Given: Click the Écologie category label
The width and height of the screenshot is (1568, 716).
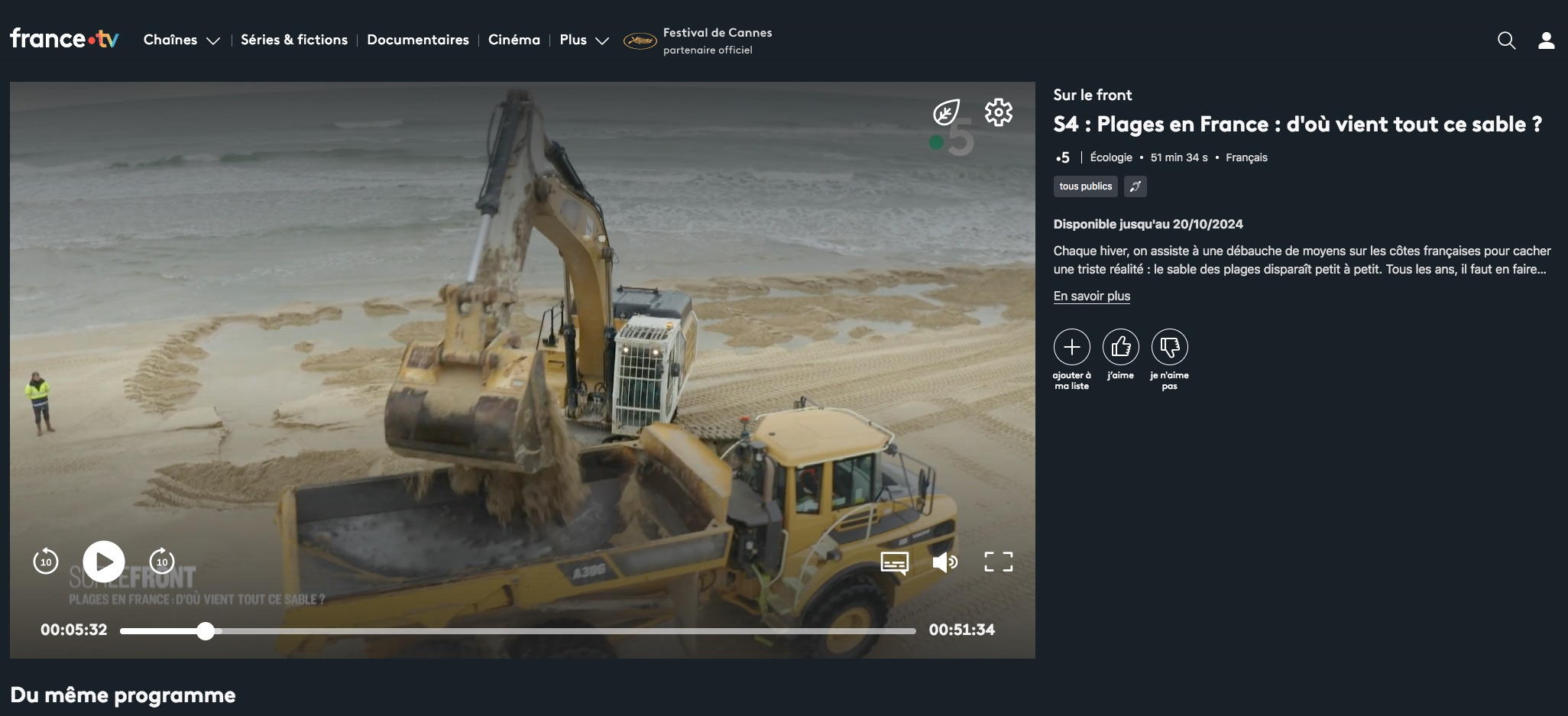Looking at the screenshot, I should tap(1111, 157).
